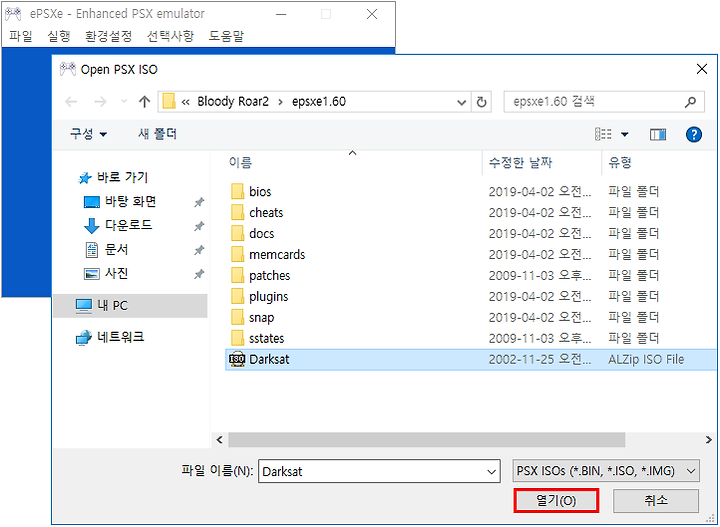Click the ALZip ISO File type text
This screenshot has height=527, width=720.
646,359
